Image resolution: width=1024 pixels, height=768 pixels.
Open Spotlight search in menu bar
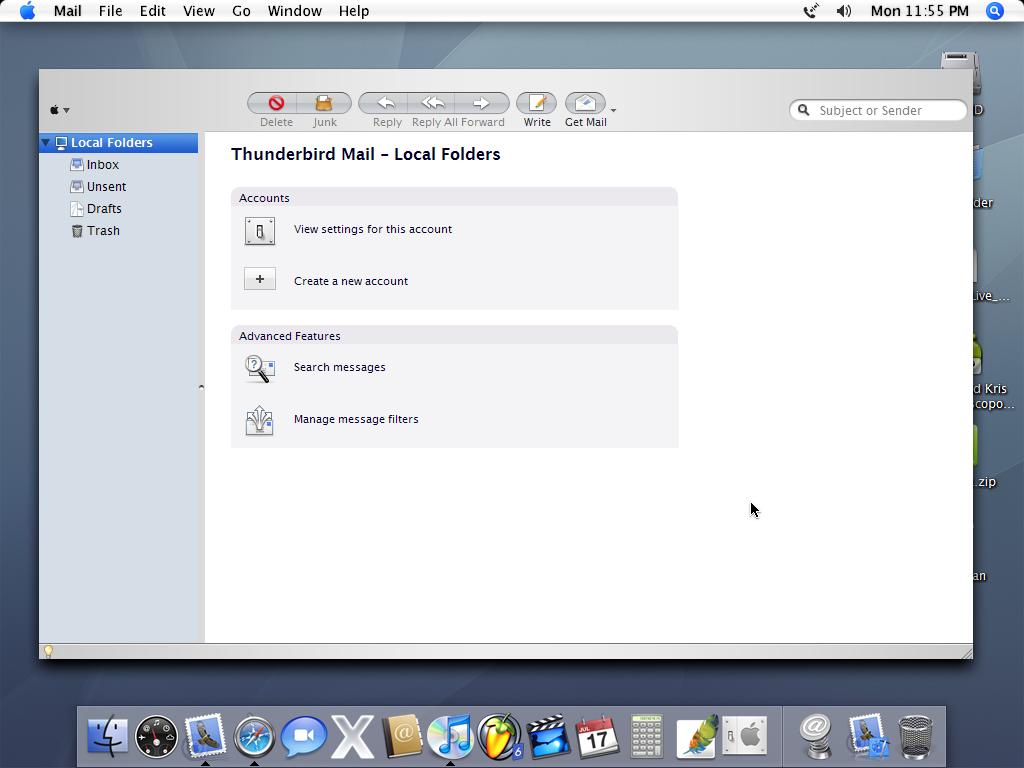pyautogui.click(x=994, y=11)
